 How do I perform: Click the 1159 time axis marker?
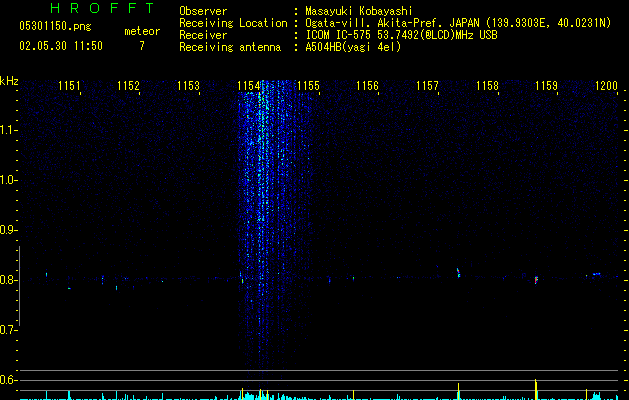point(546,86)
